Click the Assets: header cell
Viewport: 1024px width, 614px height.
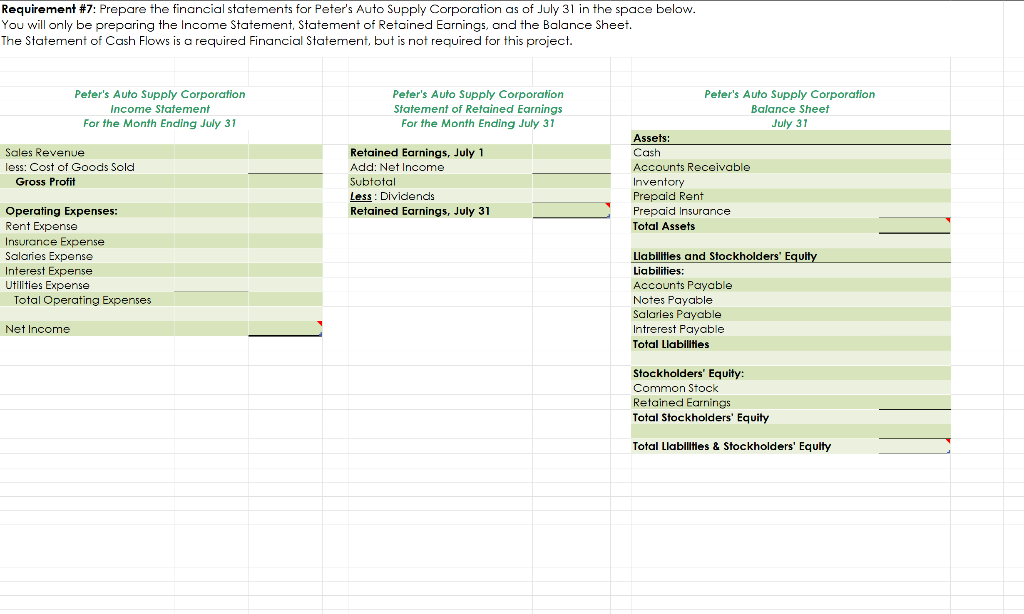tap(790, 137)
